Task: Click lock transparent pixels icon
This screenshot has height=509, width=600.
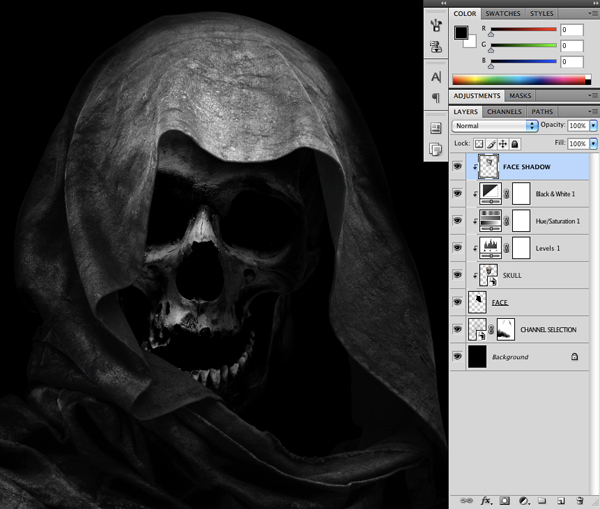Action: (480, 144)
